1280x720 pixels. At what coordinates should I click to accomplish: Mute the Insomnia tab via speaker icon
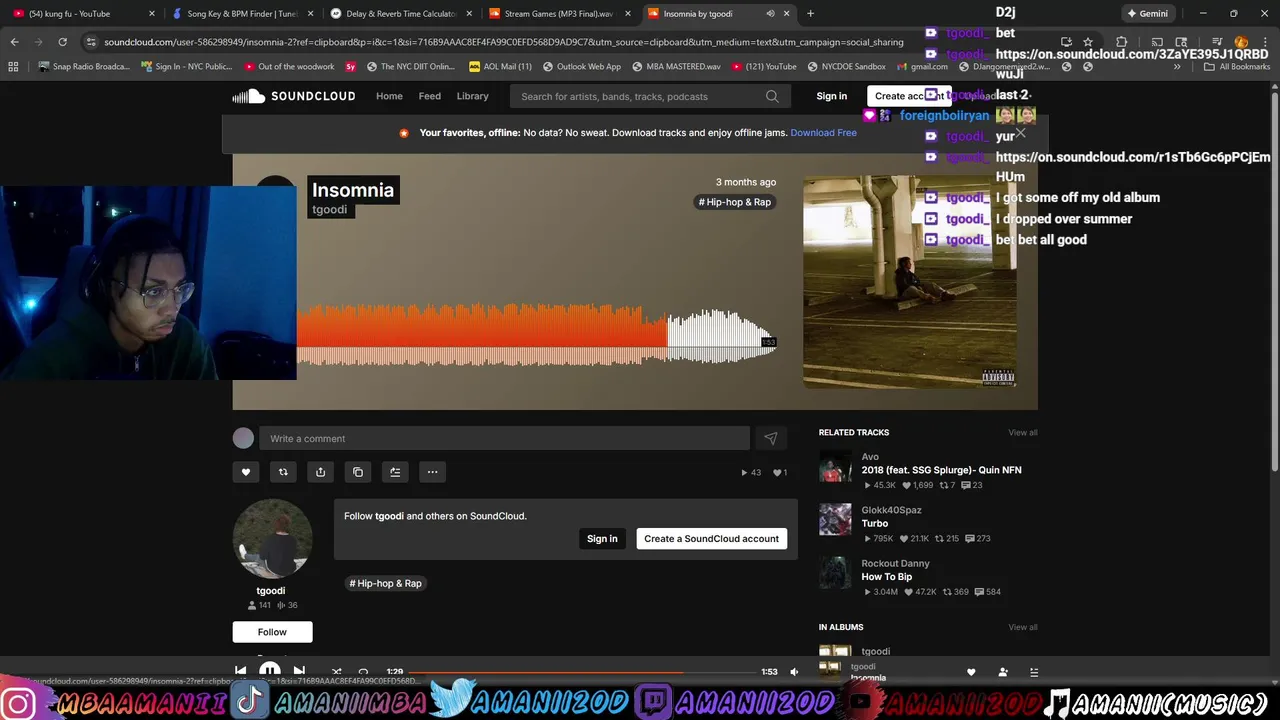point(770,14)
